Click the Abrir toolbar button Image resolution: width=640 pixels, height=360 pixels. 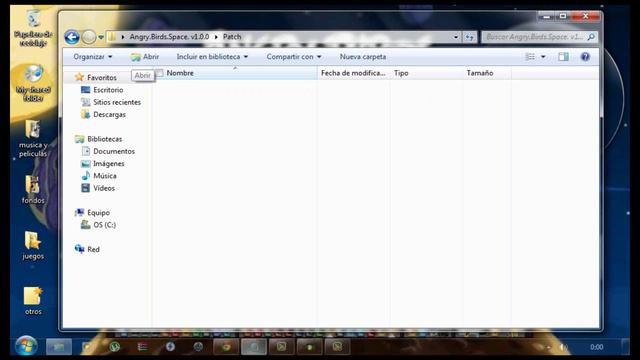[x=145, y=57]
